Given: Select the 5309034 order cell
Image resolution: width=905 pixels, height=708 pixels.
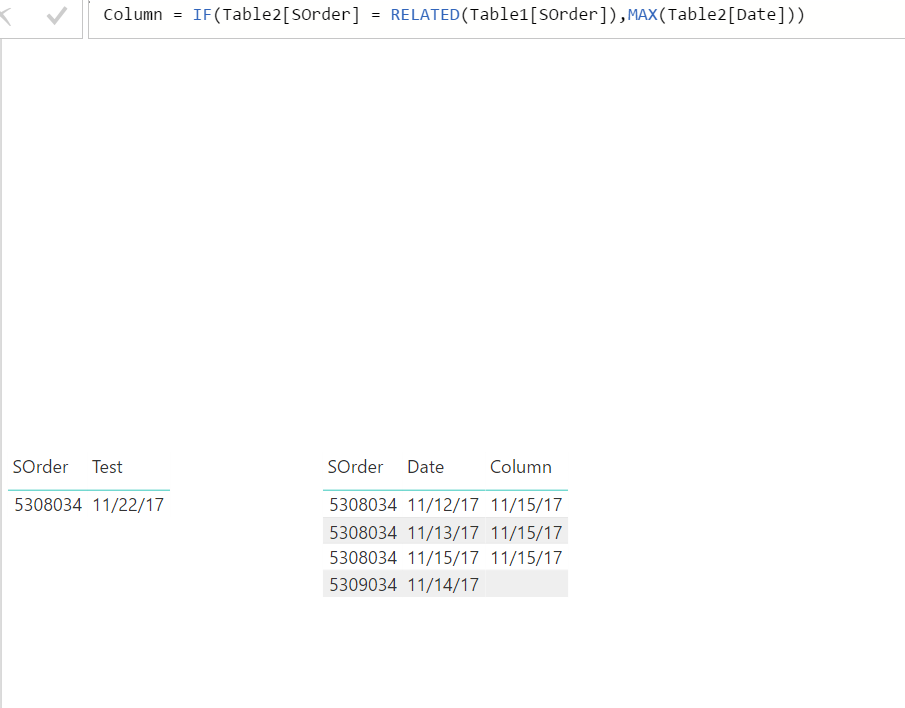Looking at the screenshot, I should [363, 585].
